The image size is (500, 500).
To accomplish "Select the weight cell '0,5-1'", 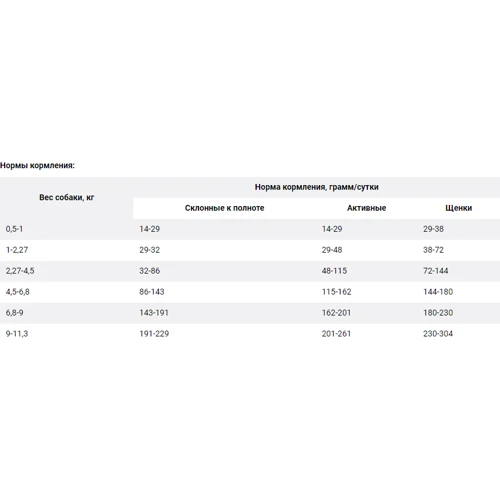I will tap(14, 229).
